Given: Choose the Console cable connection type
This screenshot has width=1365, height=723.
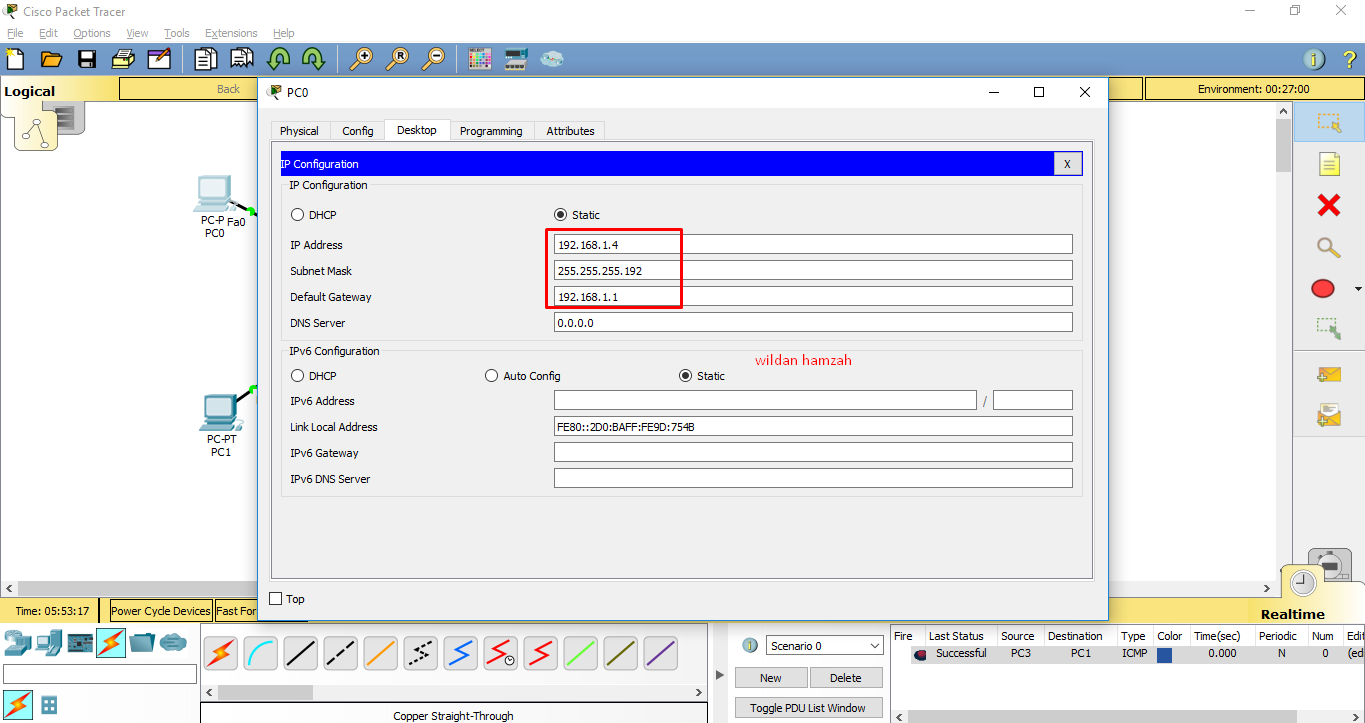Looking at the screenshot, I should [x=261, y=654].
